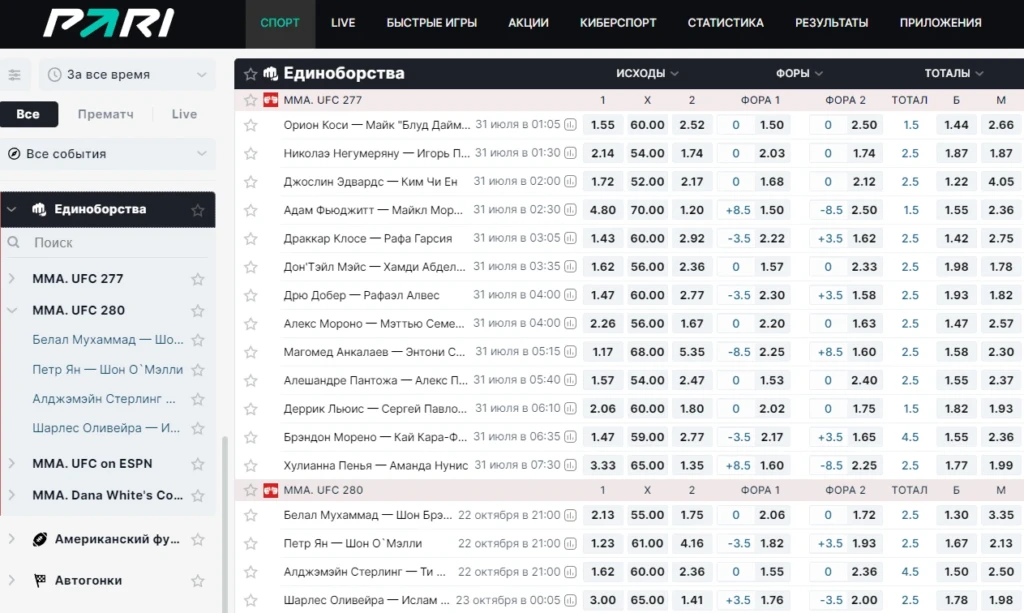Viewport: 1024px width, 613px height.
Task: Open the Все события dropdown
Action: 108,154
